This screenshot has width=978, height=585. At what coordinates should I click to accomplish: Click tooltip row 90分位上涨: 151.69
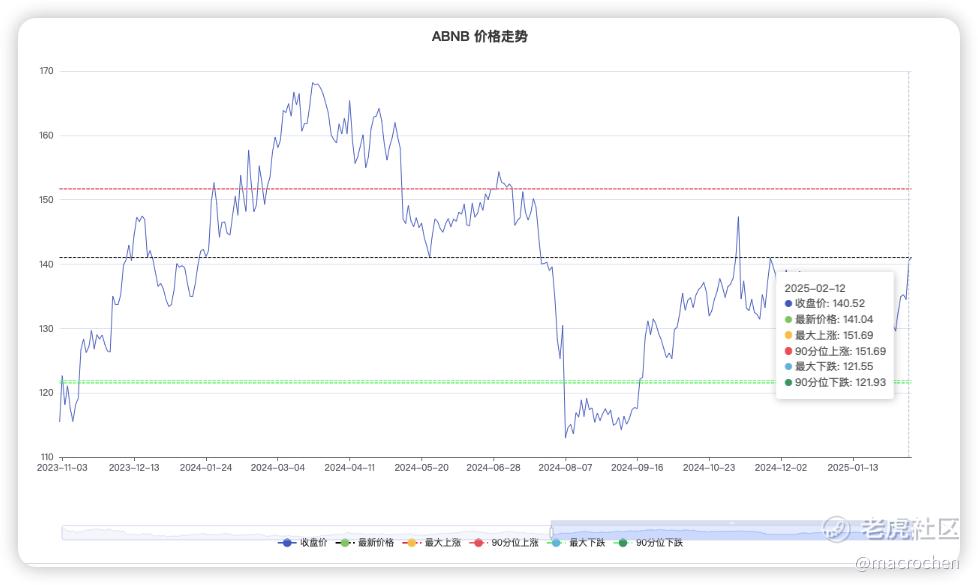[x=835, y=351]
